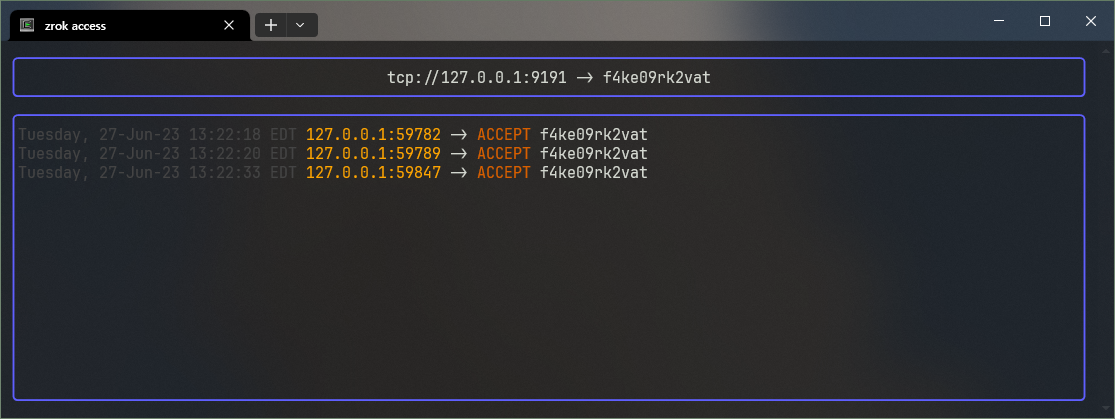Expand the new tab profile dropdown chevron
This screenshot has width=1115, height=419.
point(300,25)
